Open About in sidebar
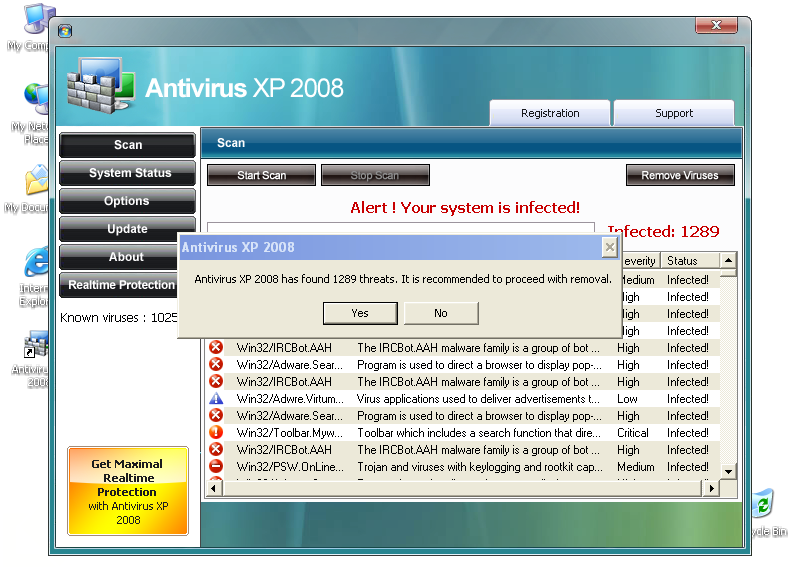The image size is (800, 570). click(119, 257)
